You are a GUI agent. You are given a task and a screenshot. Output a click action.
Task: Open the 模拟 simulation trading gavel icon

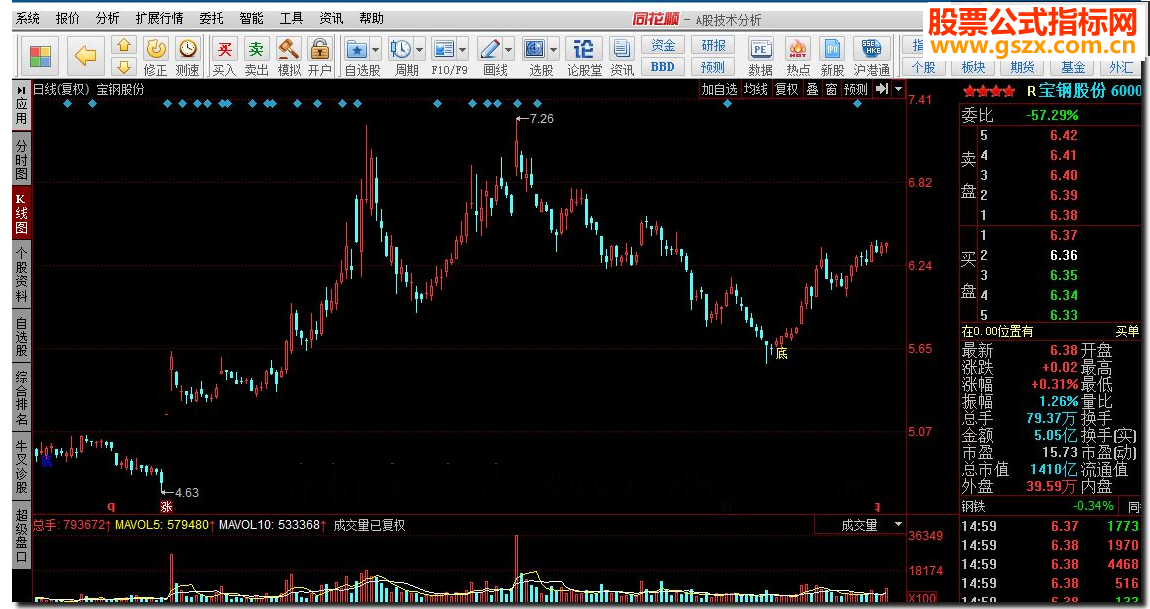289,50
